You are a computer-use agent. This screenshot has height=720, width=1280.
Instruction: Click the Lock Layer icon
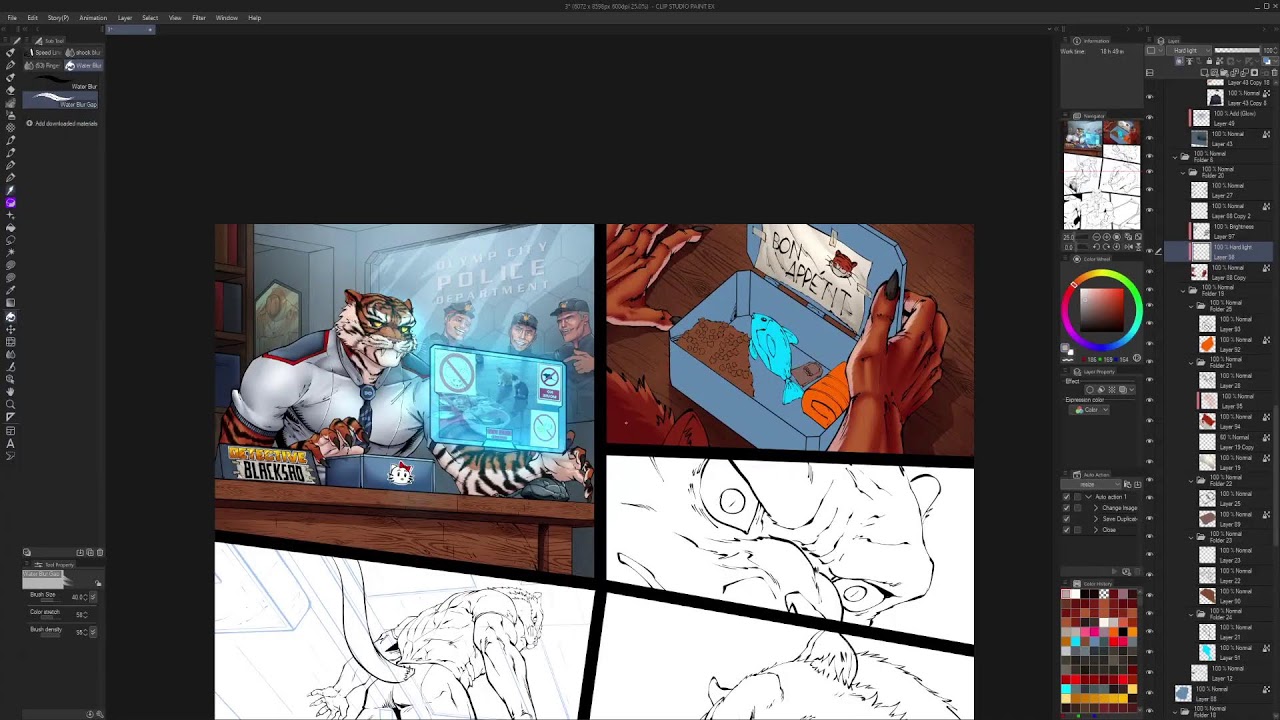pos(1208,61)
